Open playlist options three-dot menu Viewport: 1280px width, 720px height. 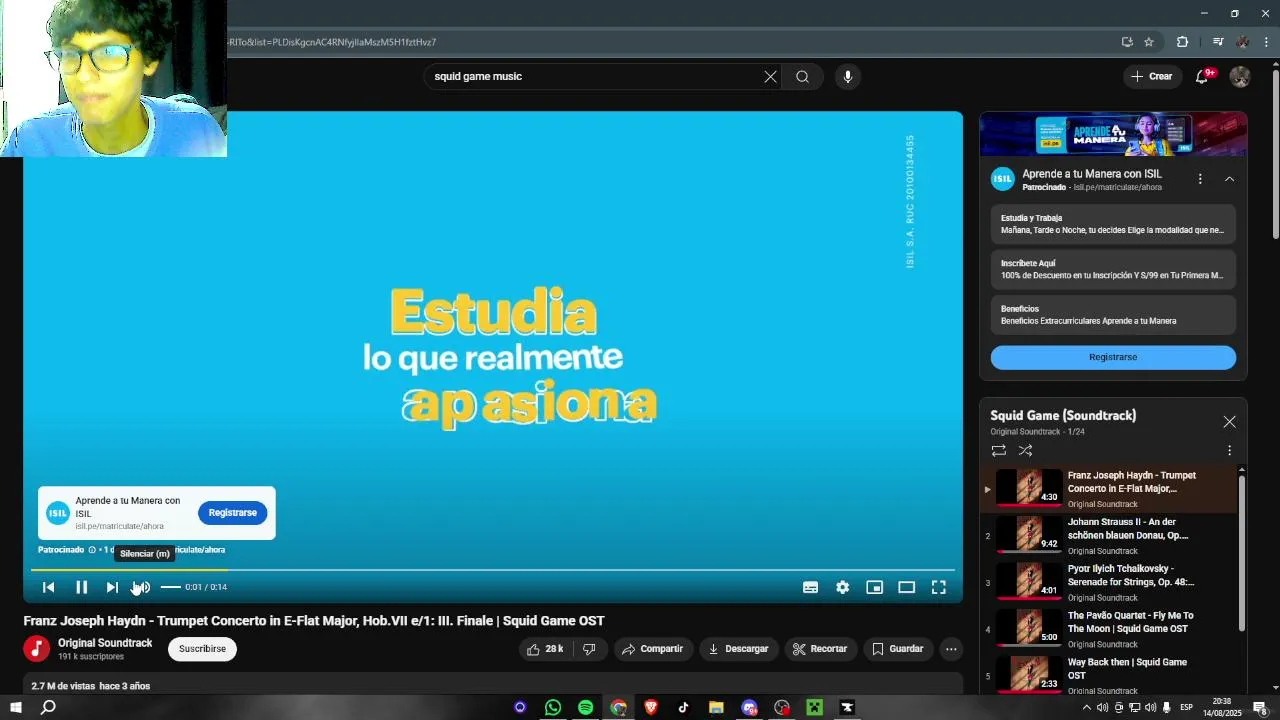coord(1229,451)
